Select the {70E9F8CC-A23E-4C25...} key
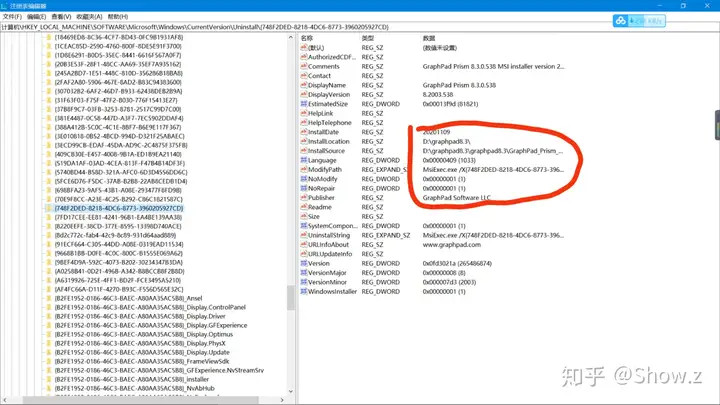 coord(118,199)
